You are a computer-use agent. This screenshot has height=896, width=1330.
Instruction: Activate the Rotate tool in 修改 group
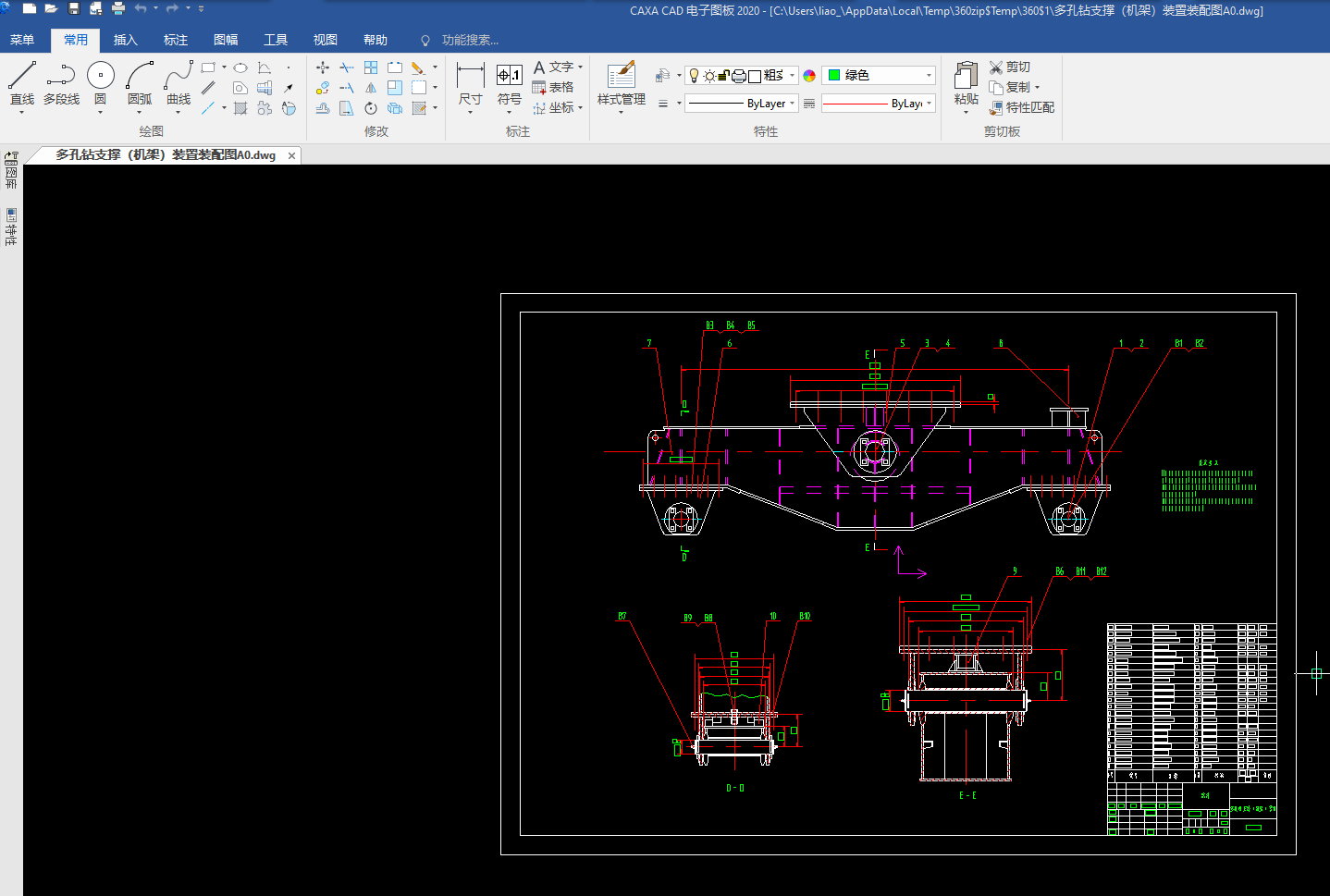tap(371, 108)
